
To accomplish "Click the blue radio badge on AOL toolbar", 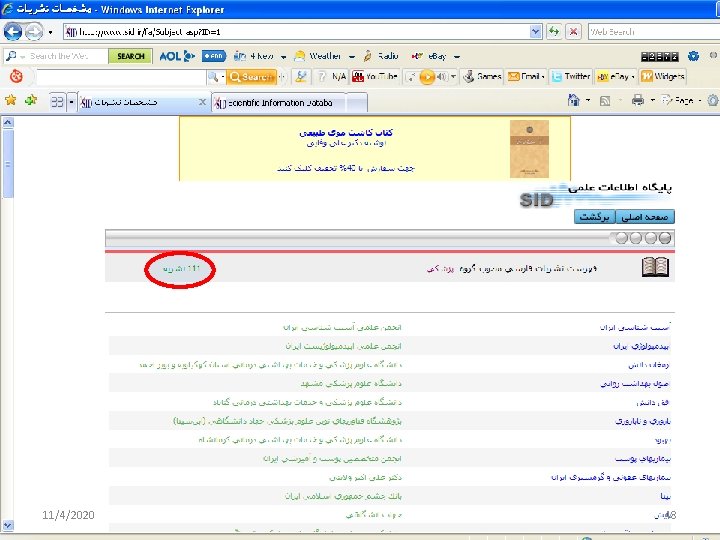I will point(214,56).
